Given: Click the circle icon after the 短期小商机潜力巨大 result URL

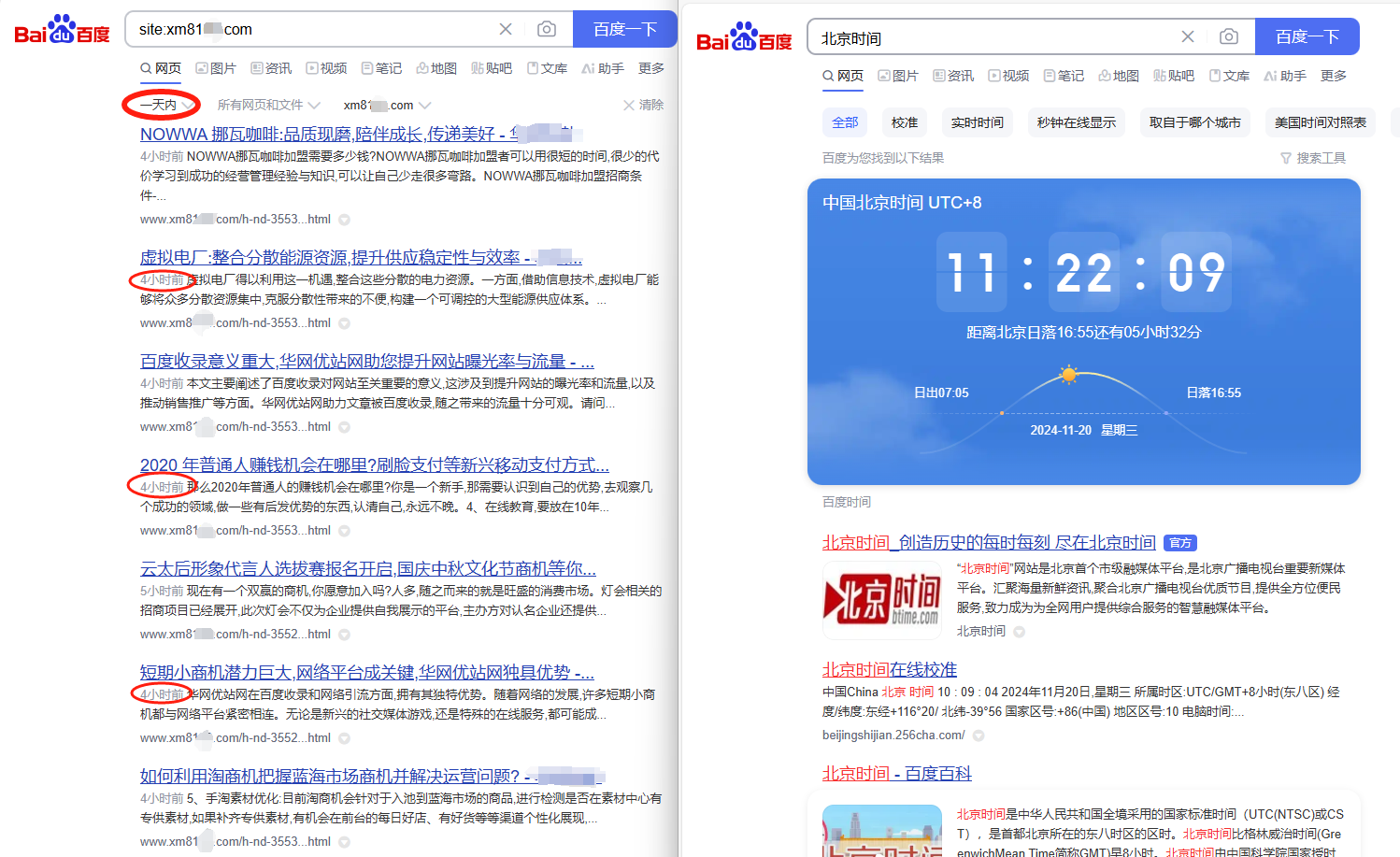Looking at the screenshot, I should coord(344,738).
